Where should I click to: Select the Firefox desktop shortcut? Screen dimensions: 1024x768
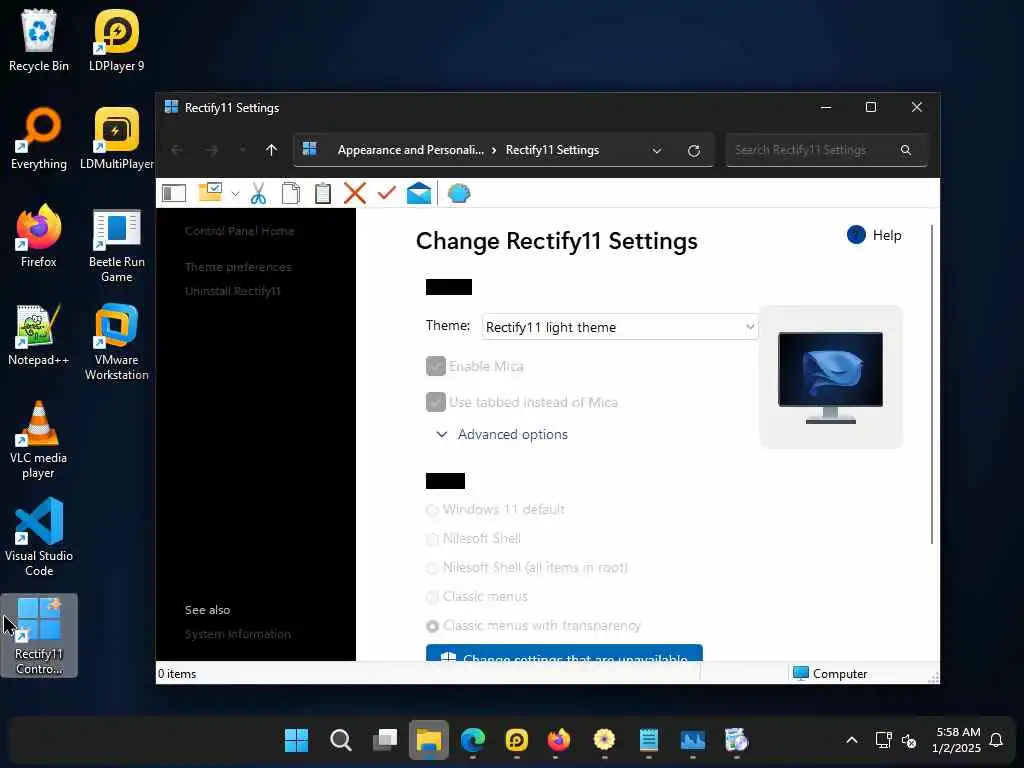(x=39, y=236)
